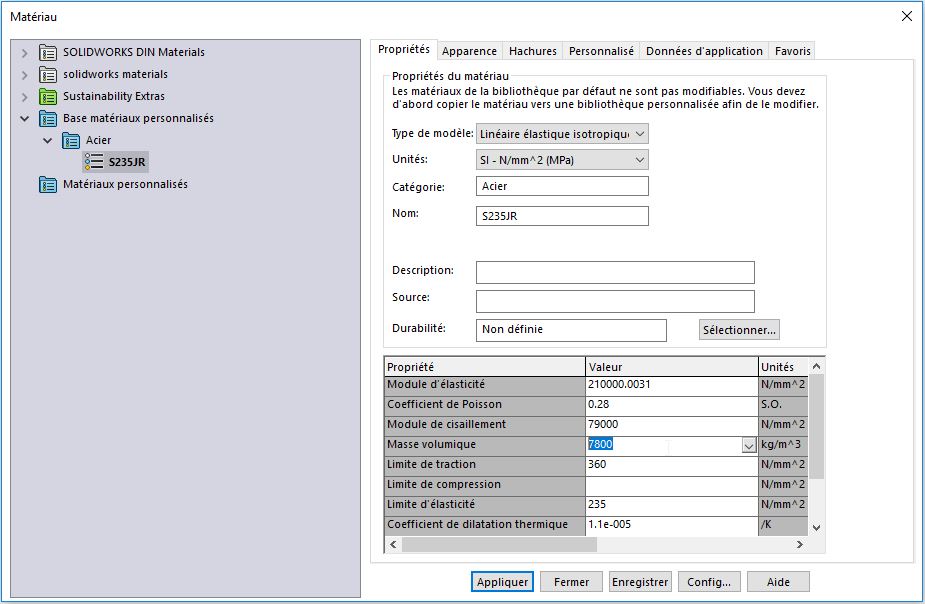Viewport: 925px width, 604px height.
Task: Click the SOLIDWORKS DIN Materials library icon
Action: point(48,52)
